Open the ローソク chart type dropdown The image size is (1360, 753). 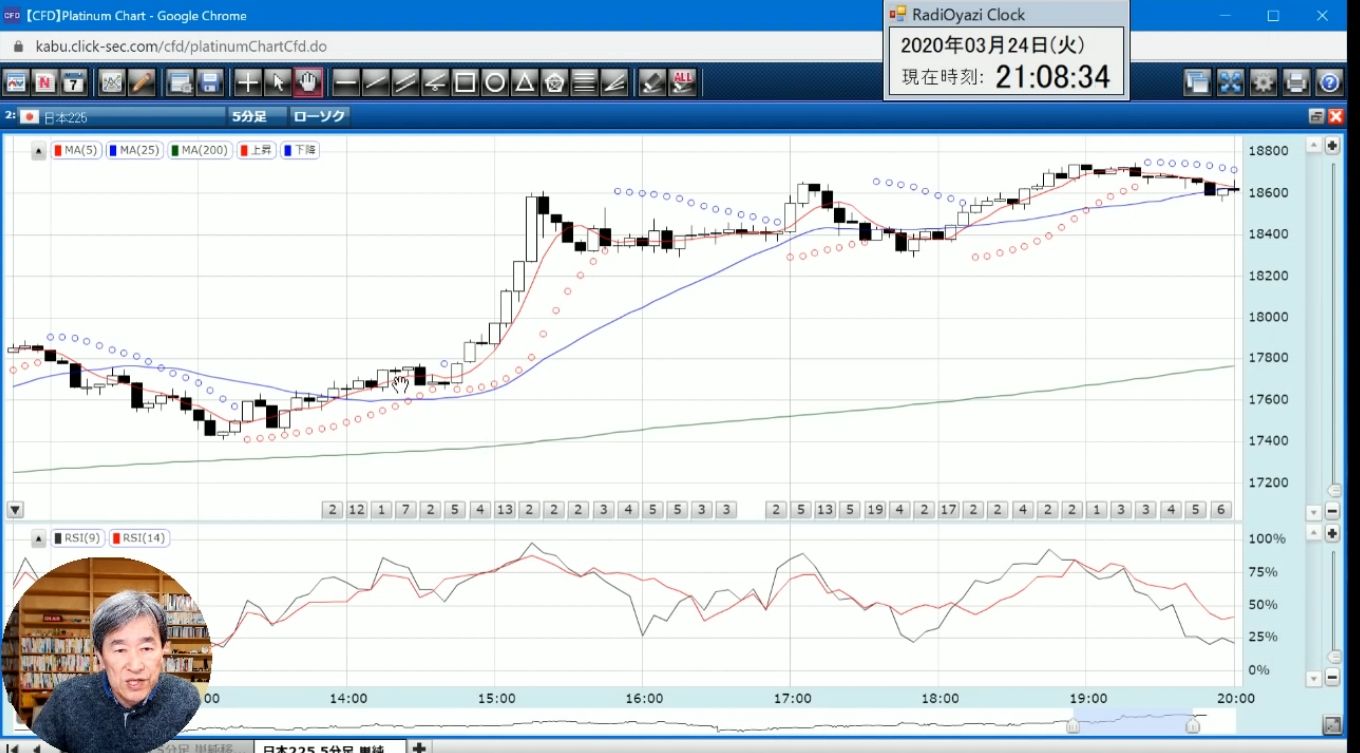(x=318, y=116)
